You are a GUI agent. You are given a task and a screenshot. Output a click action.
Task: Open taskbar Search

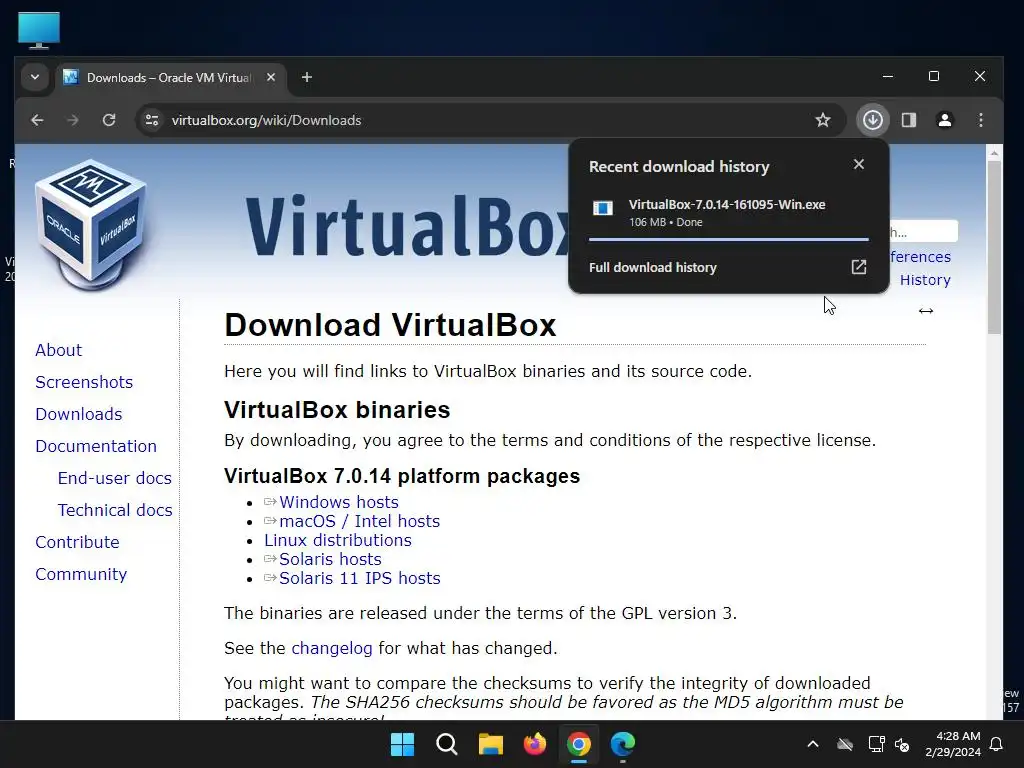pos(447,744)
